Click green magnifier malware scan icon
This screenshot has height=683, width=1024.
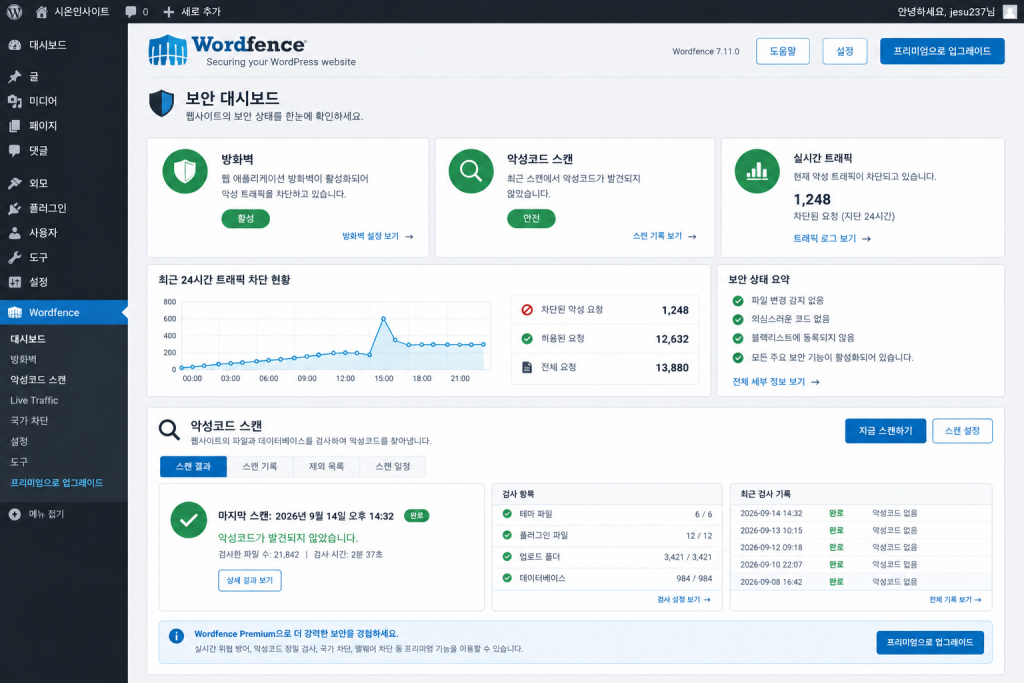click(x=471, y=171)
